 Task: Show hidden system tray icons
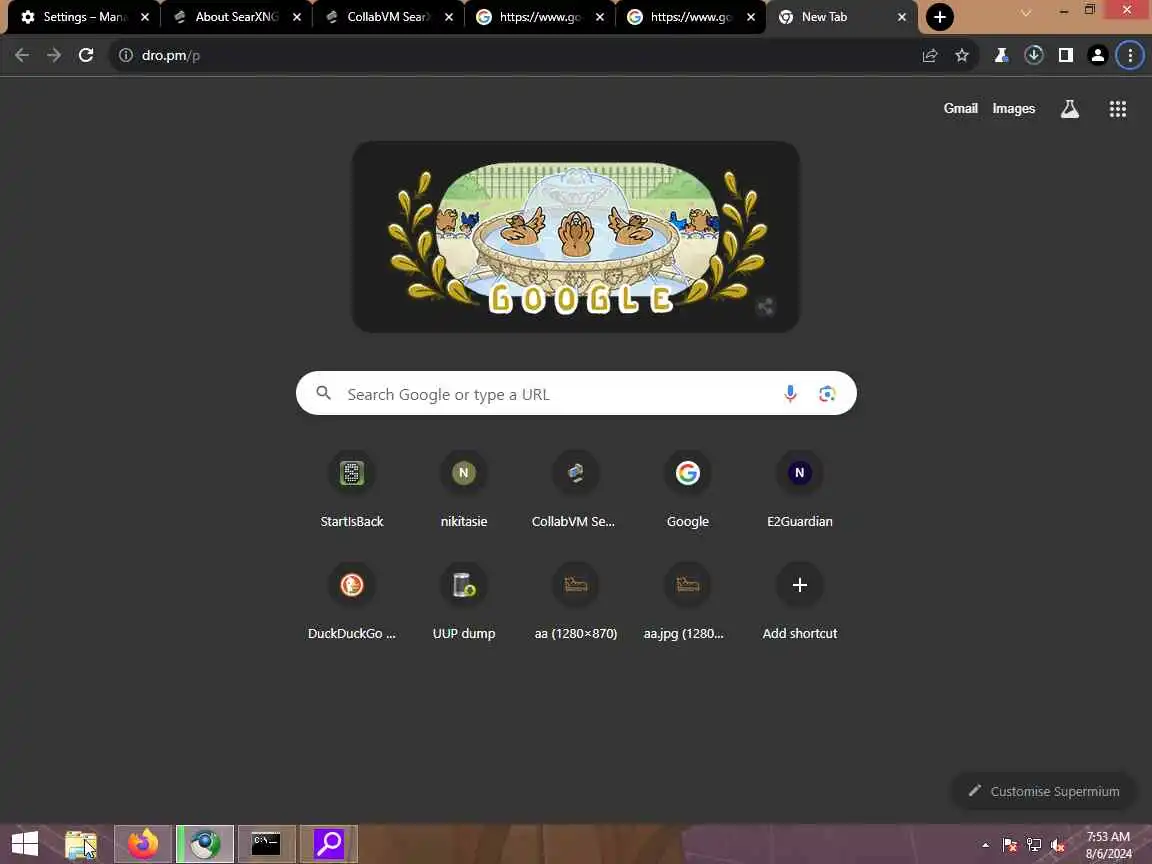tap(985, 845)
